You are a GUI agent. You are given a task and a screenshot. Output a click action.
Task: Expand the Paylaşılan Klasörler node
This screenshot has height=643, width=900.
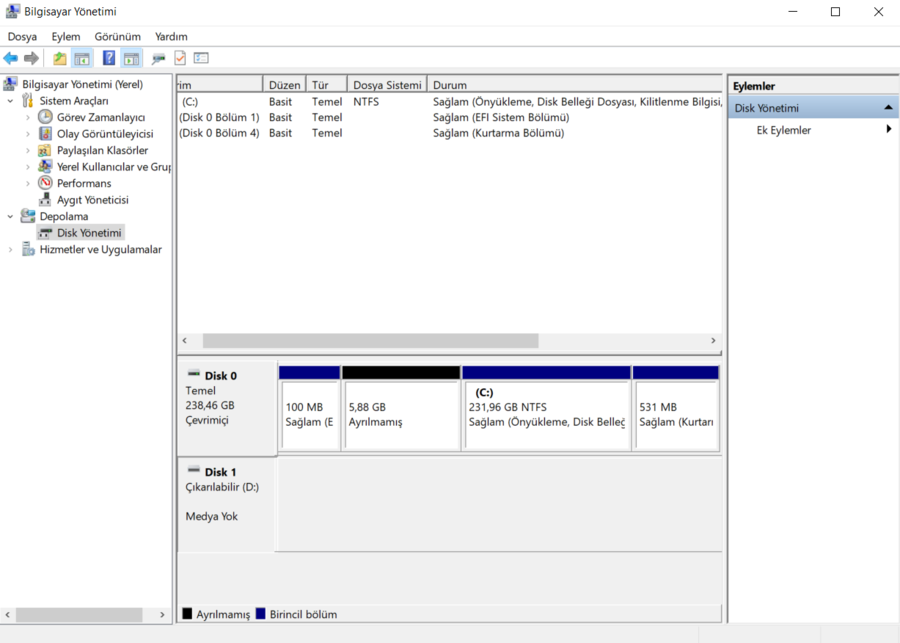point(28,150)
